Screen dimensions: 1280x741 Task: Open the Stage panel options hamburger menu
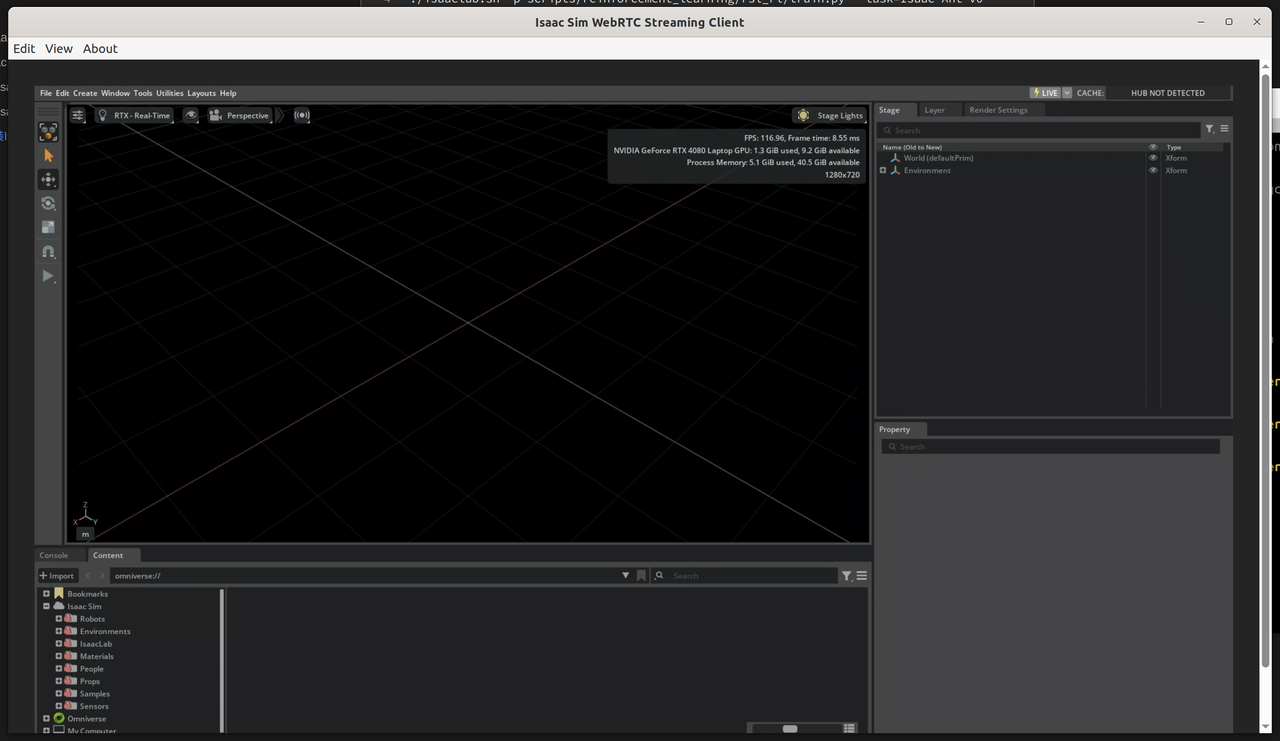[1224, 129]
